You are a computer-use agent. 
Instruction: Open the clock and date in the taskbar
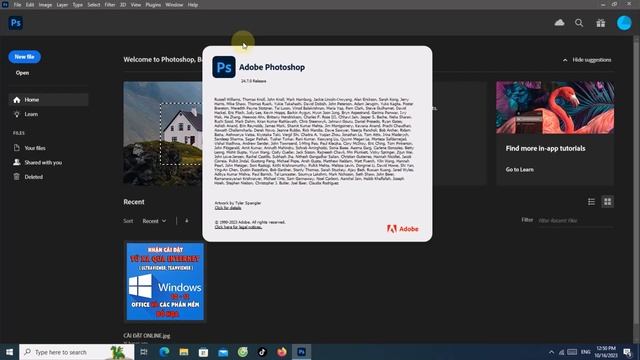[605, 352]
